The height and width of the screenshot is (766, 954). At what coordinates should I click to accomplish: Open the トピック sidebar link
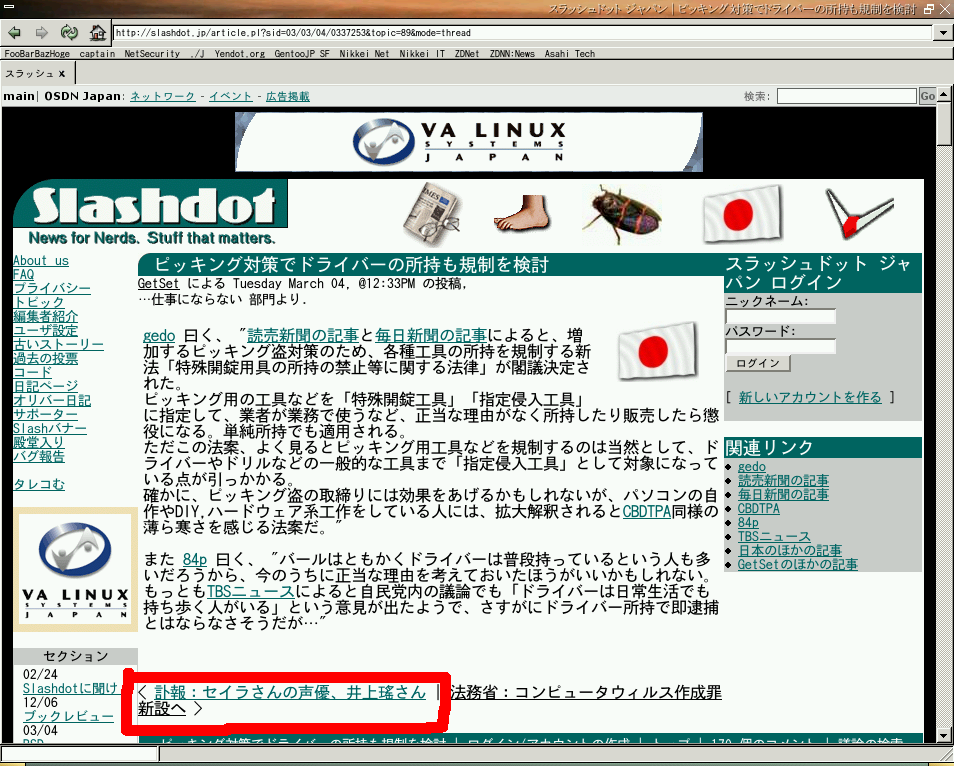click(38, 302)
